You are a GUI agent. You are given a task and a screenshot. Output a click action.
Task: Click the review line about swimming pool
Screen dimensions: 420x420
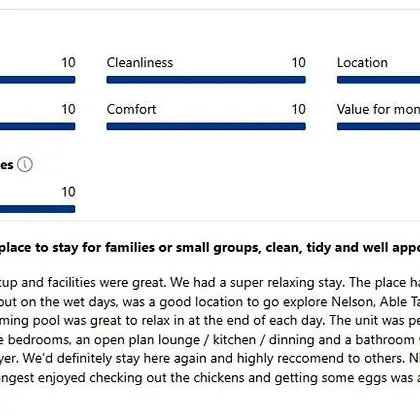point(210,321)
